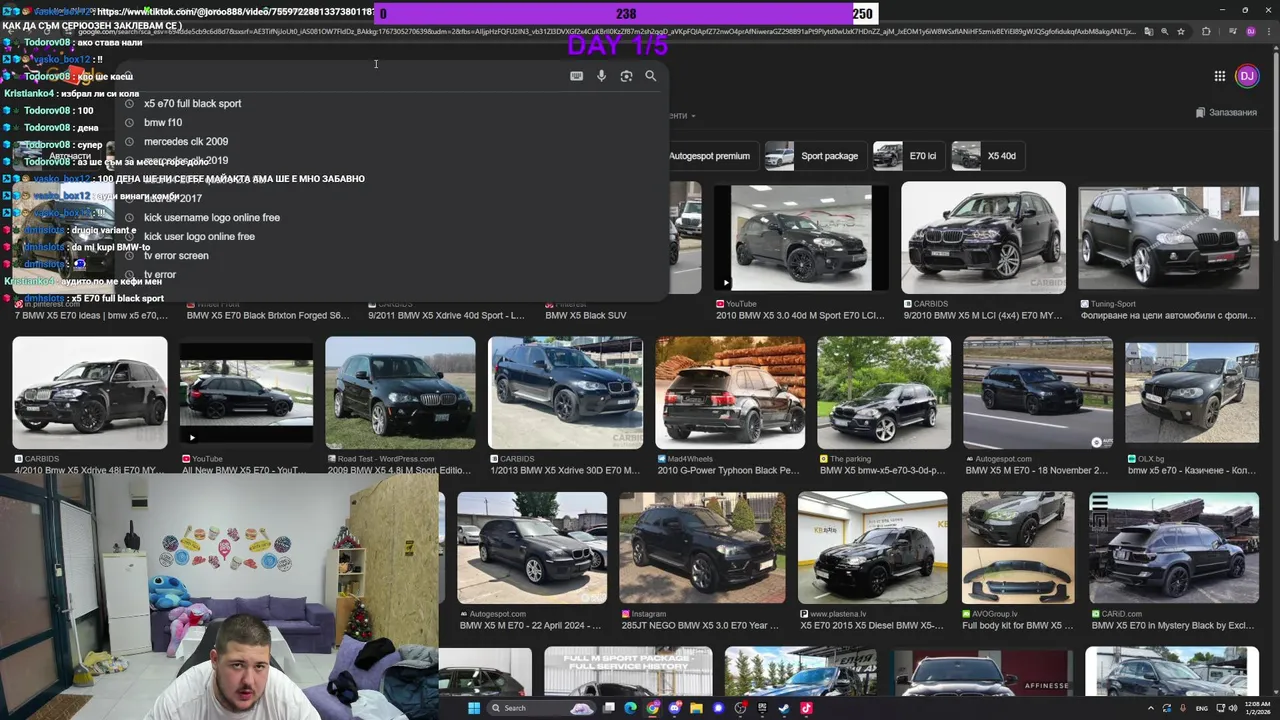The height and width of the screenshot is (720, 1280).
Task: Open Tuning-Sport matte black X5 image
Action: [1168, 237]
